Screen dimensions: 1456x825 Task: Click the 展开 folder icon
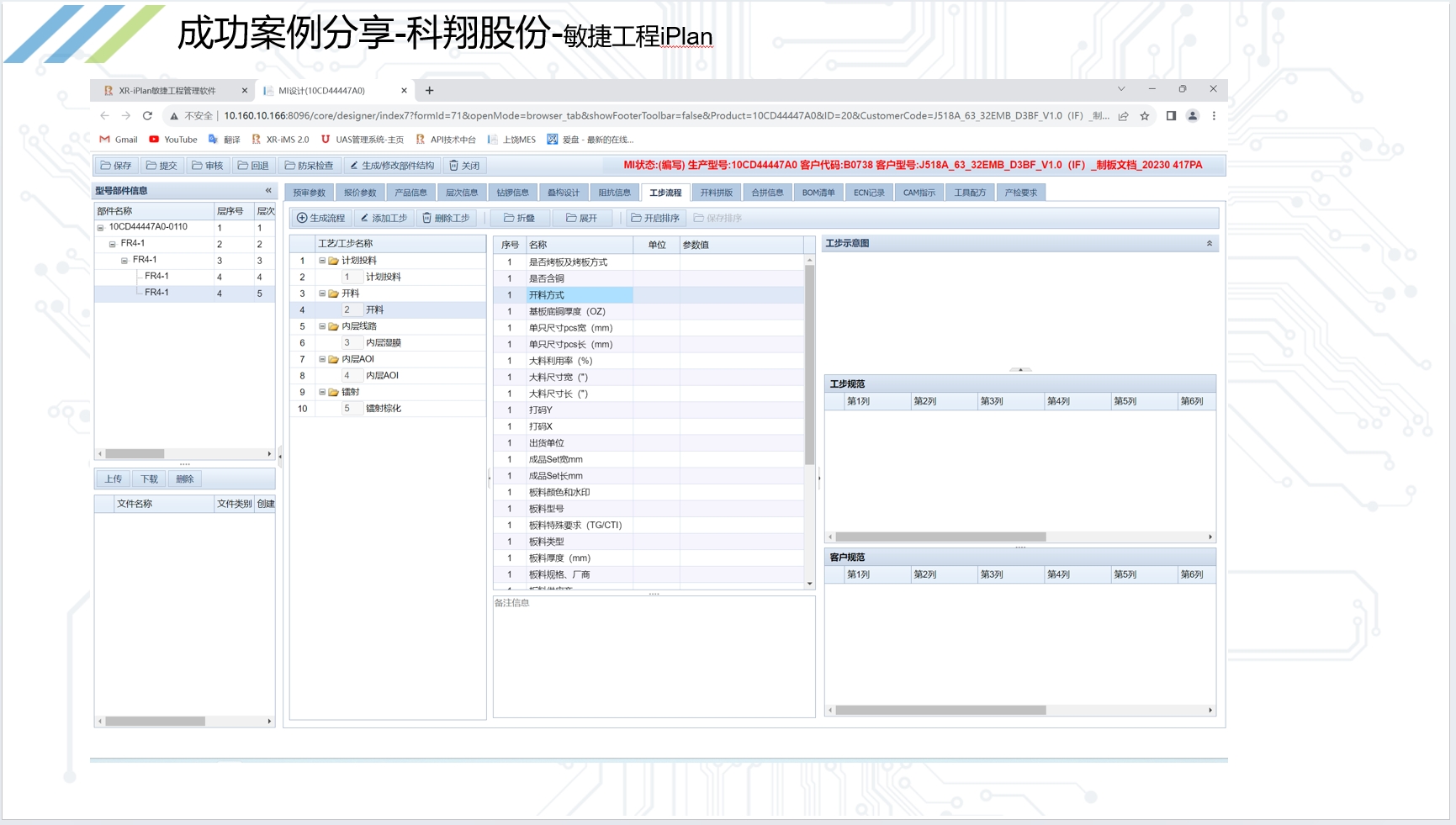571,218
